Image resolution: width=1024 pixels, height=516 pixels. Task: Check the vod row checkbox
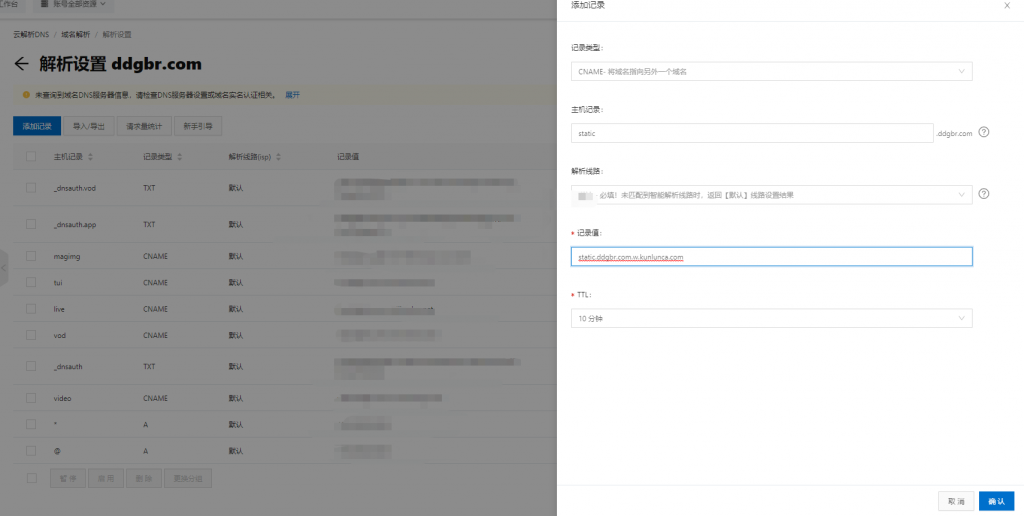tap(31, 335)
